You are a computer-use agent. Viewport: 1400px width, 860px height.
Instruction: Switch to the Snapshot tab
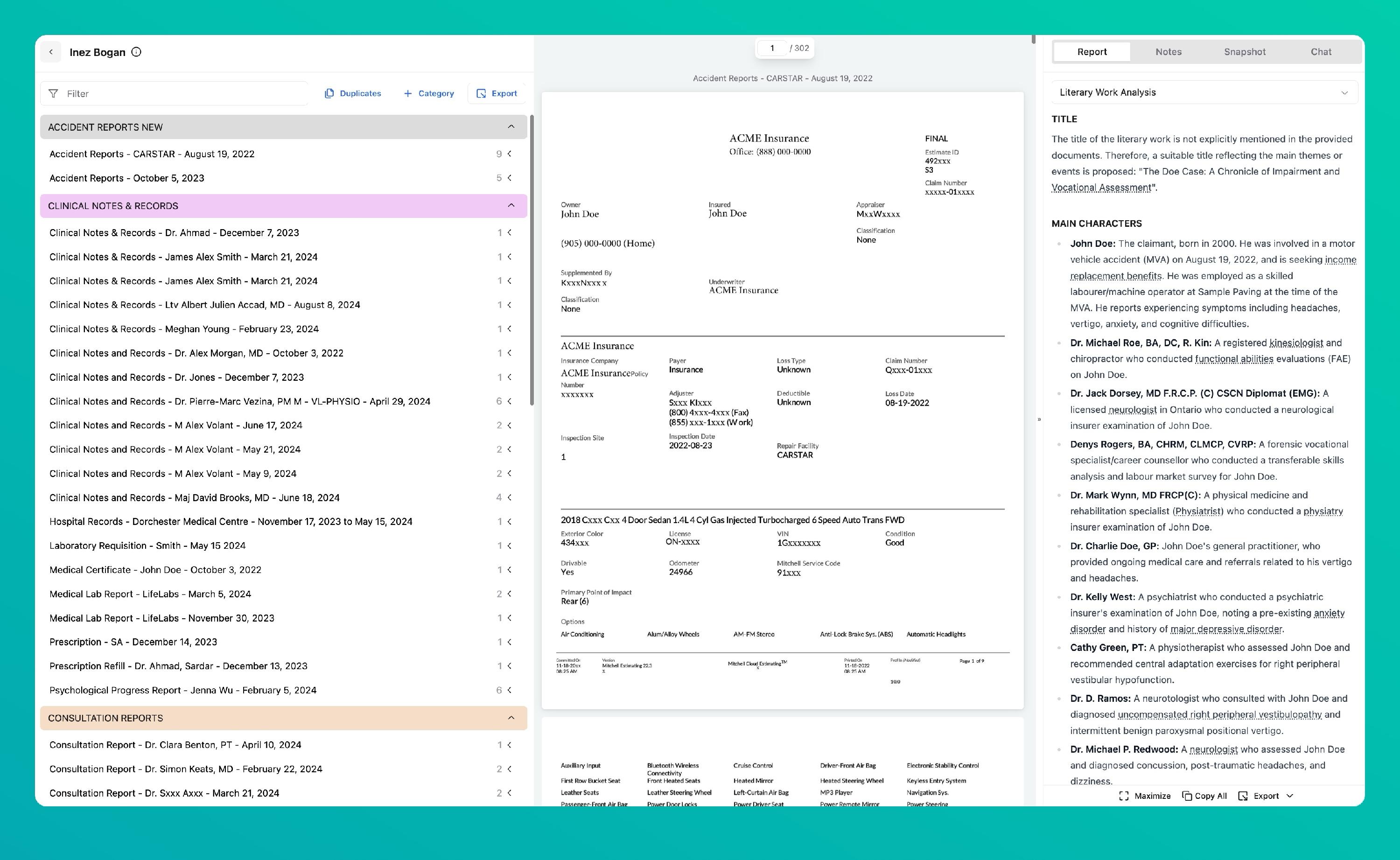pyautogui.click(x=1244, y=52)
